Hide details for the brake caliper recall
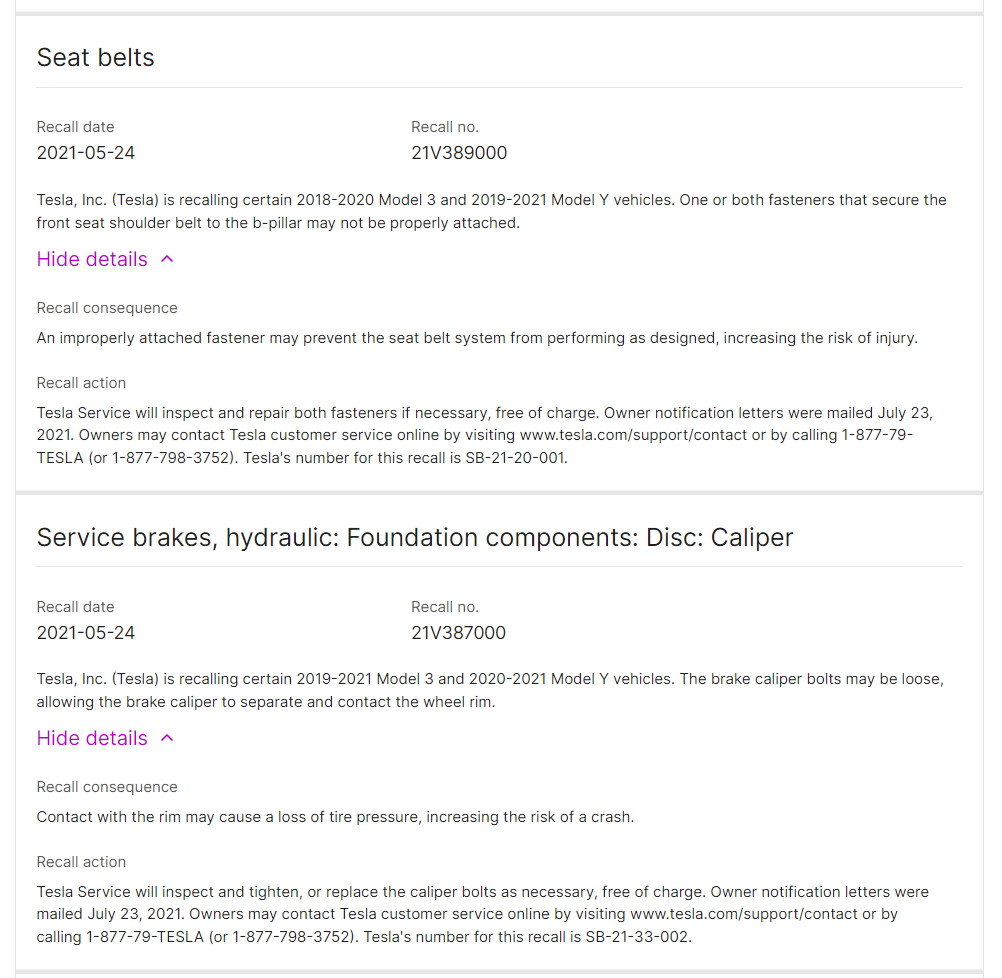 pyautogui.click(x=92, y=738)
